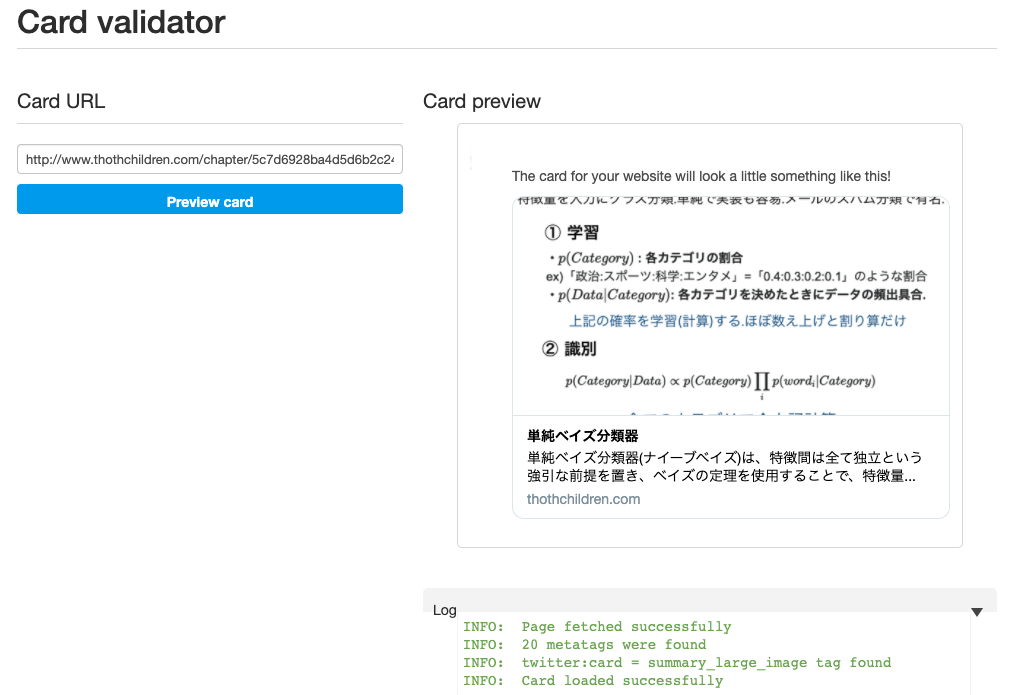
Task: Select the twitter:card summary_large_image log line
Action: [x=677, y=663]
